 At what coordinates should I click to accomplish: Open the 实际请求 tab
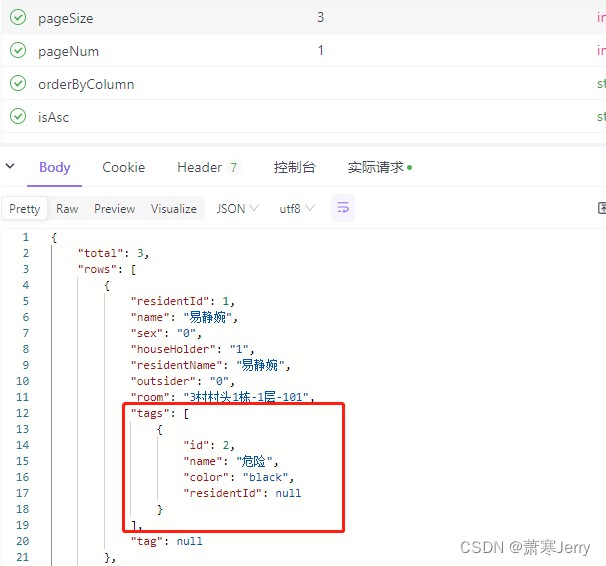click(380, 167)
